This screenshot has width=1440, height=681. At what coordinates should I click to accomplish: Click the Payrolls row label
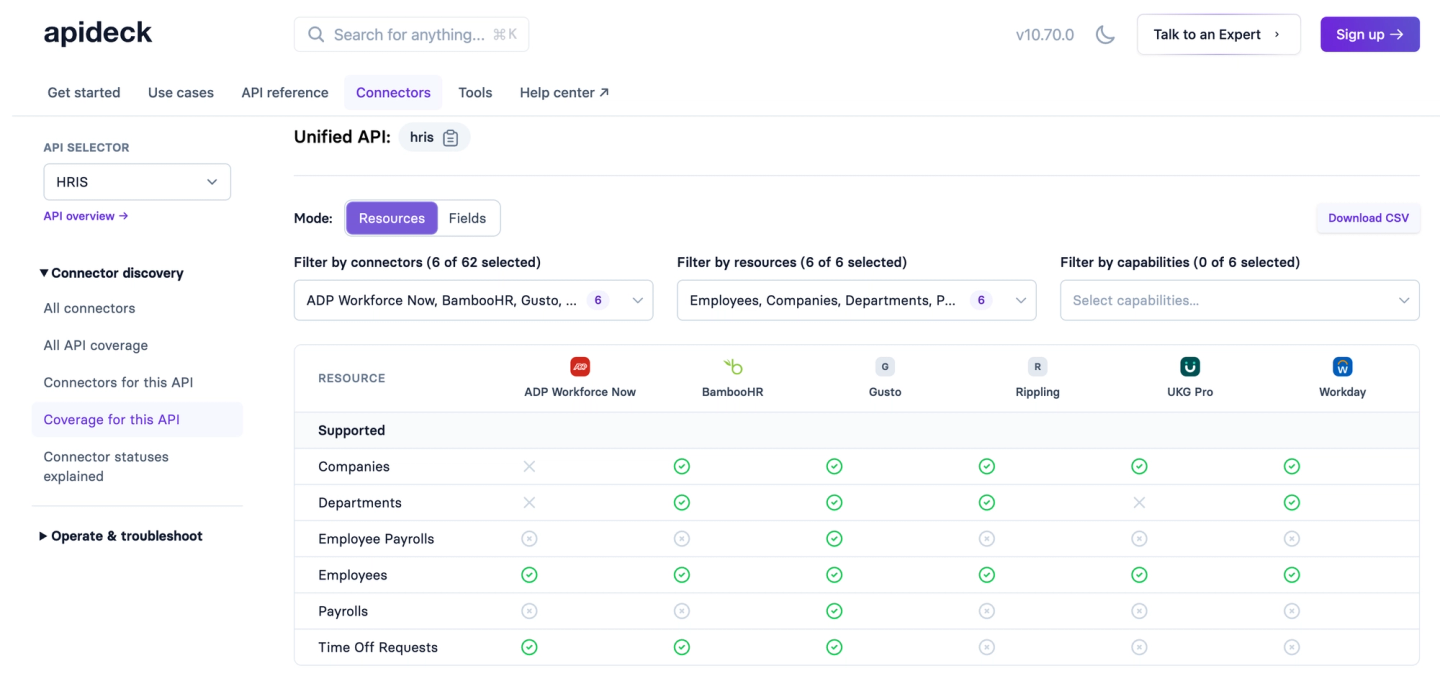click(343, 611)
